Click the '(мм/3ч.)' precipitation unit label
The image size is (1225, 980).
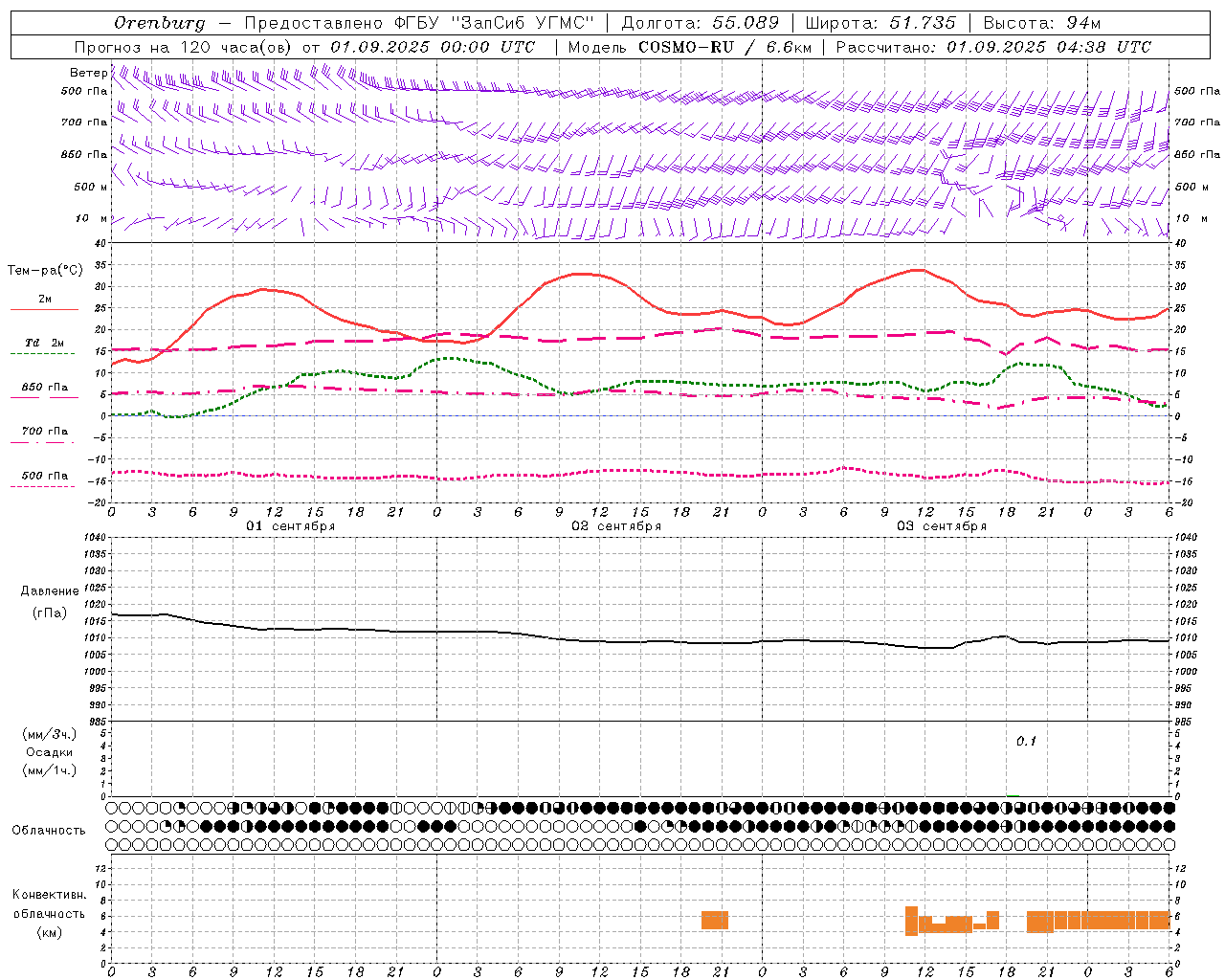[x=50, y=734]
